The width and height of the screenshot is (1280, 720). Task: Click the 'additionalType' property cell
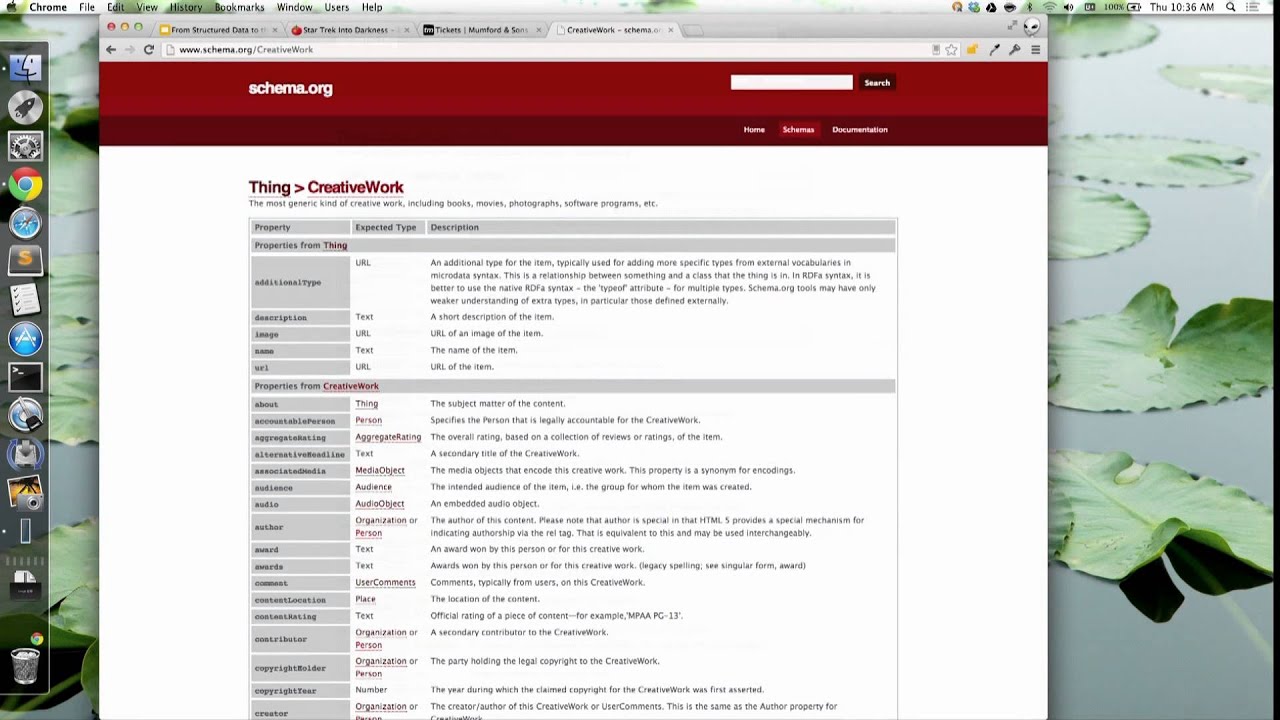click(300, 282)
